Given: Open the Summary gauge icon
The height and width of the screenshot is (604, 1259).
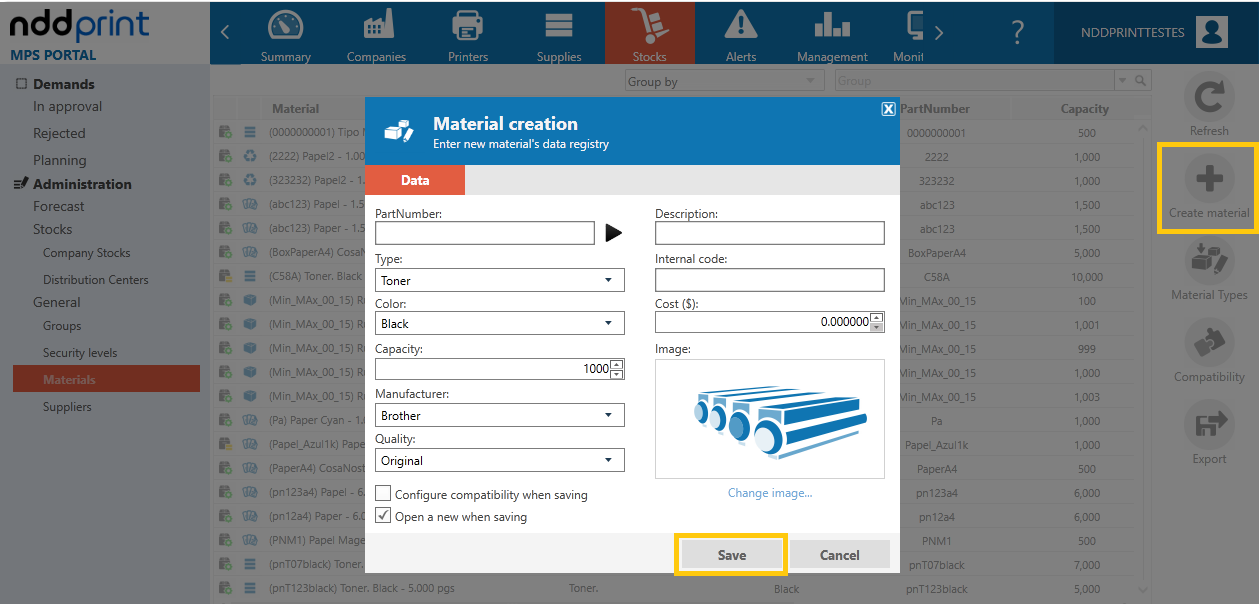Looking at the screenshot, I should coord(286,27).
